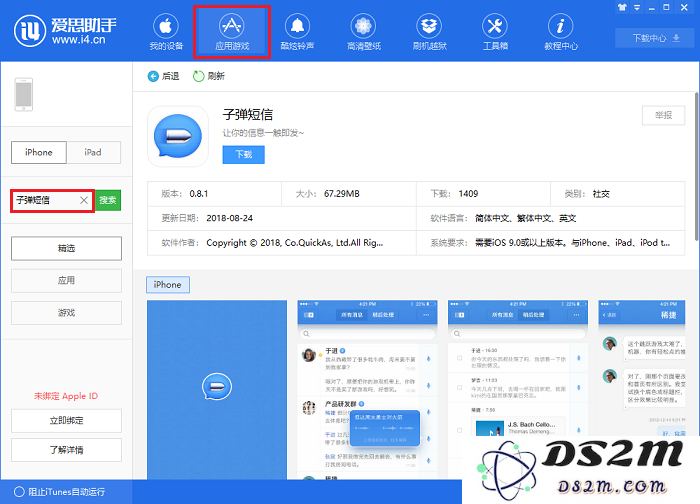The width and height of the screenshot is (700, 504).
Task: Download the 子弹短信 app with 下载
Action: click(244, 154)
